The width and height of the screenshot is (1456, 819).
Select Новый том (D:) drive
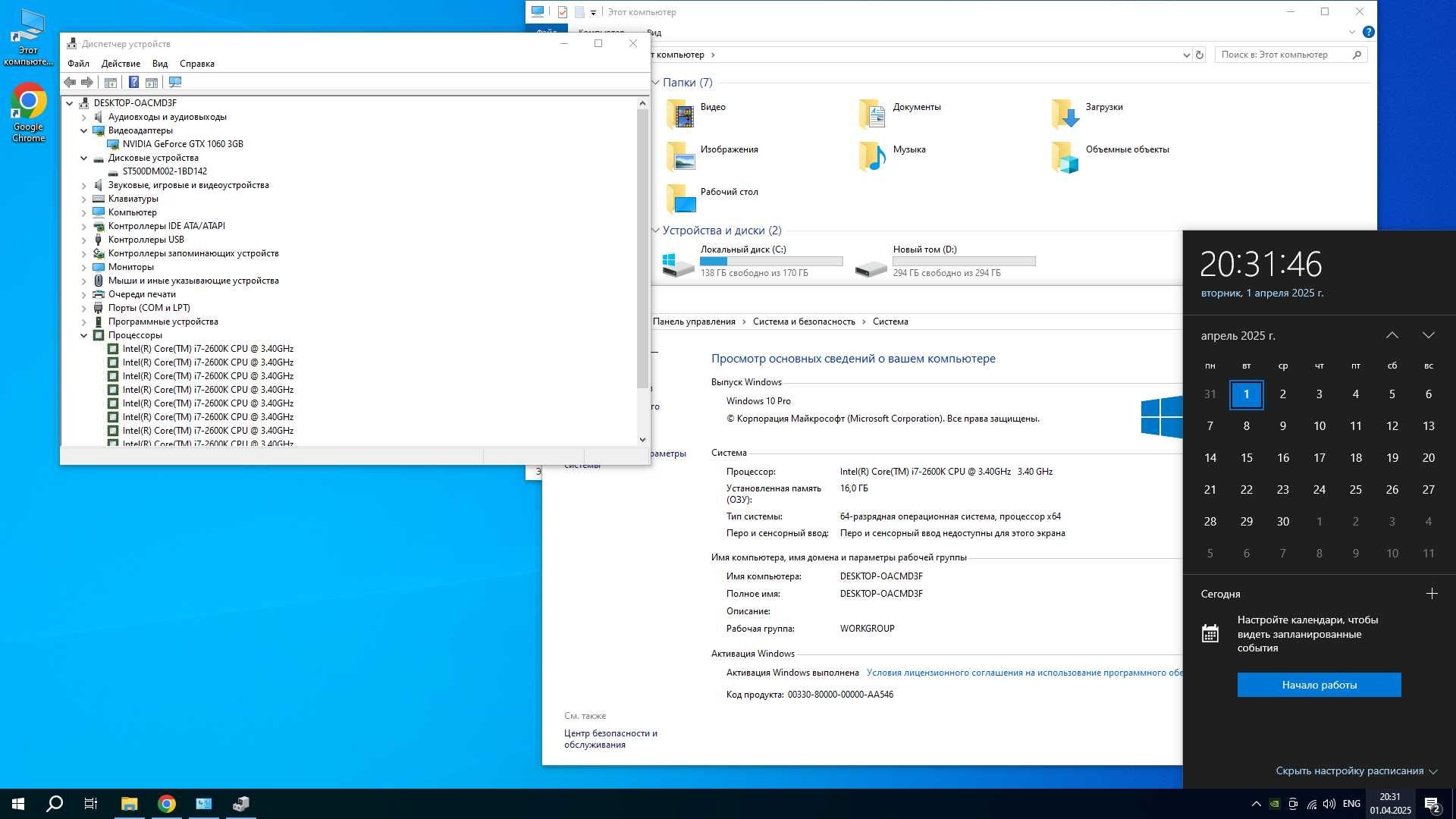945,261
